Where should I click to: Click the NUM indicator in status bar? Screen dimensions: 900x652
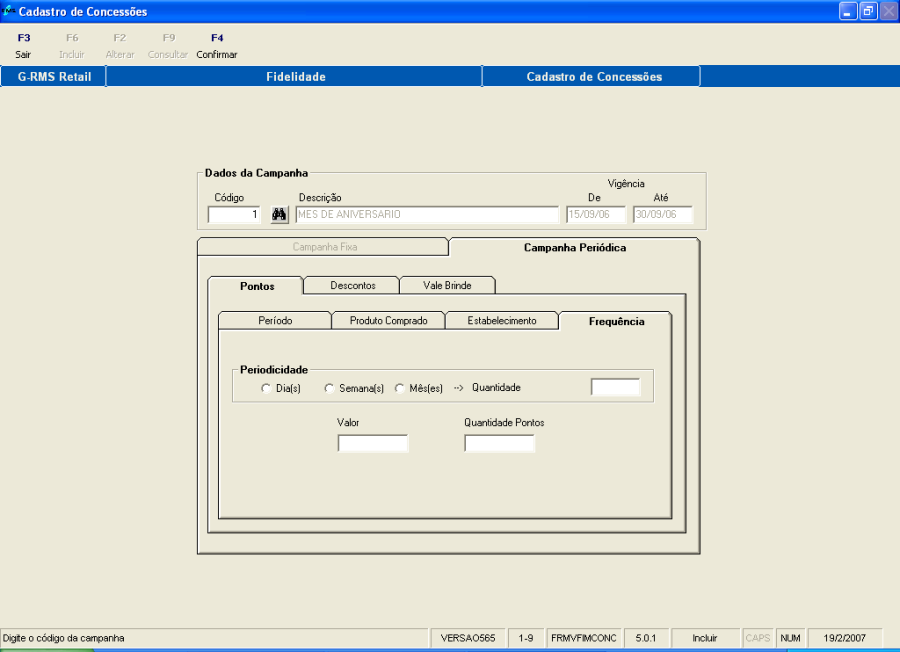[x=790, y=638]
